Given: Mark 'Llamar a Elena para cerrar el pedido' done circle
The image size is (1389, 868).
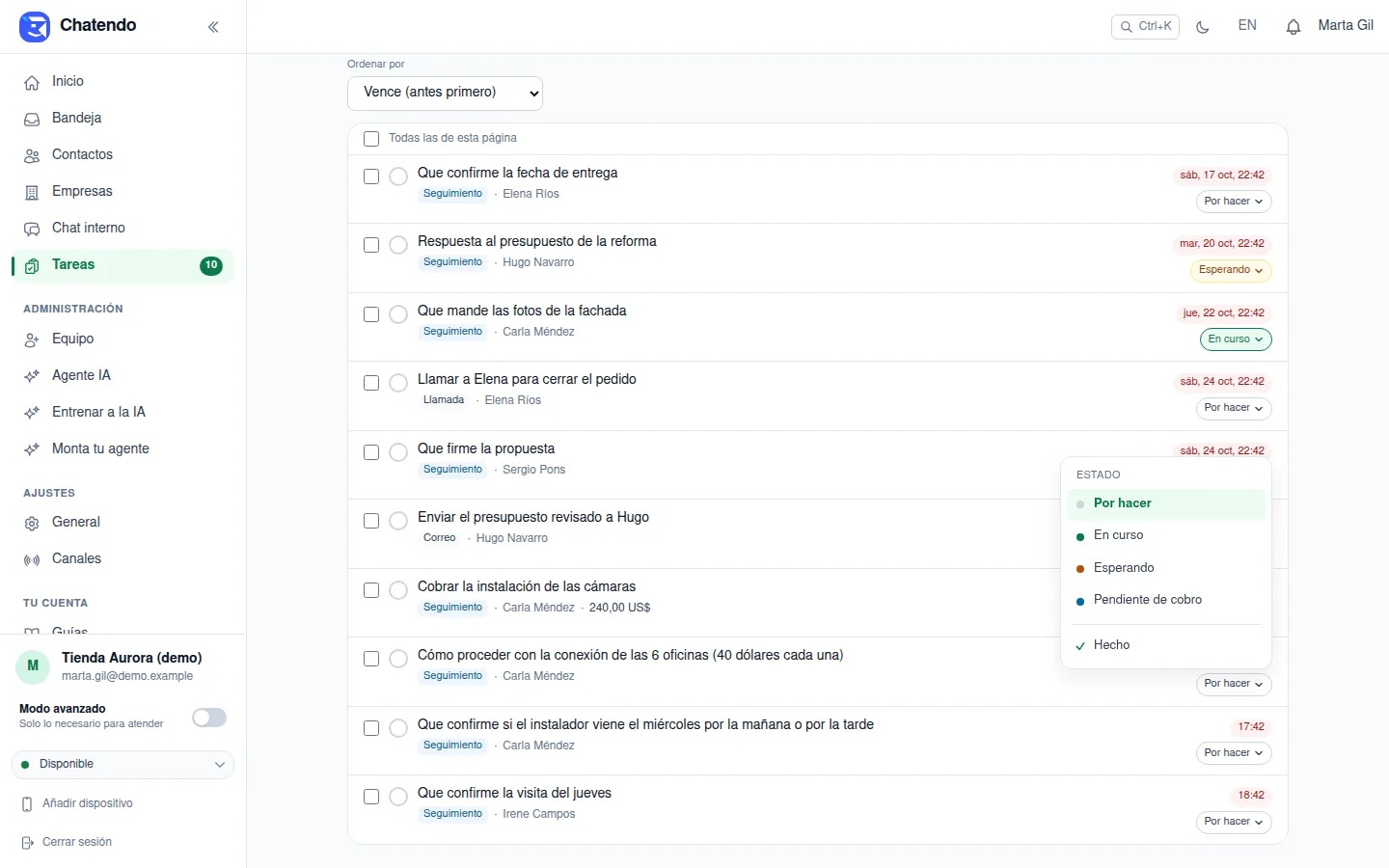Looking at the screenshot, I should pos(398,383).
